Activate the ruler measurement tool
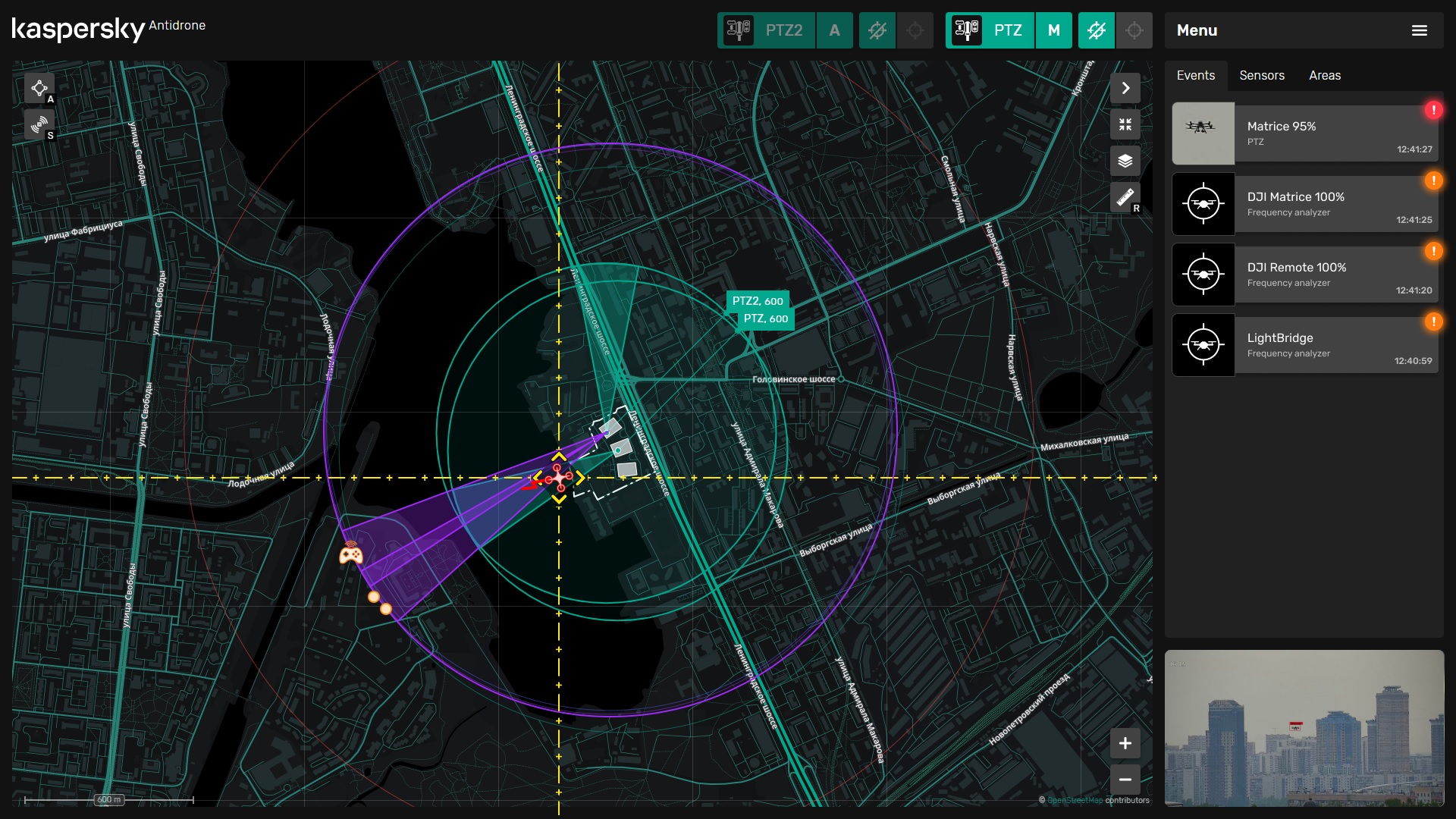 (x=1125, y=197)
